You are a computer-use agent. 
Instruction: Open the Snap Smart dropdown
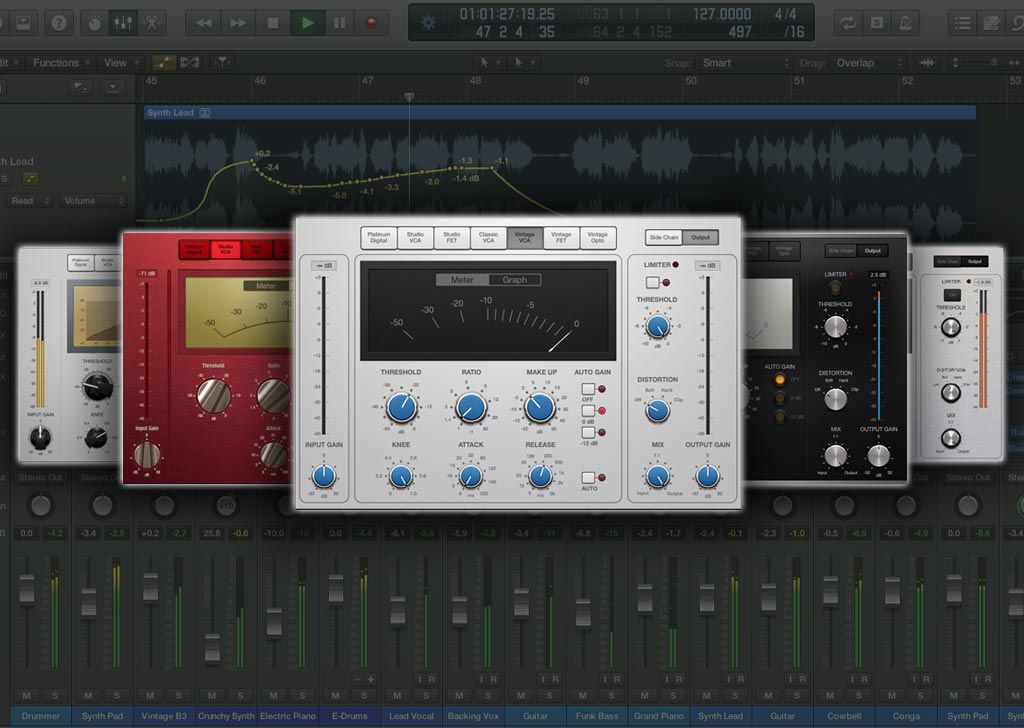tap(744, 63)
